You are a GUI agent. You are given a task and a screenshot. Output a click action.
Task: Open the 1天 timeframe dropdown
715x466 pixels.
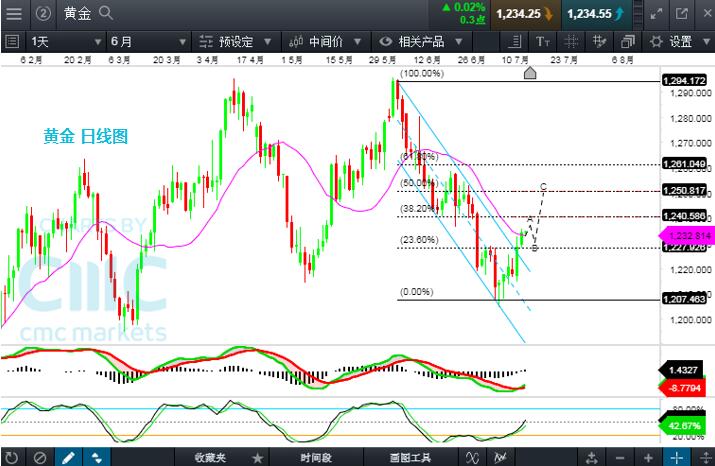(65, 42)
